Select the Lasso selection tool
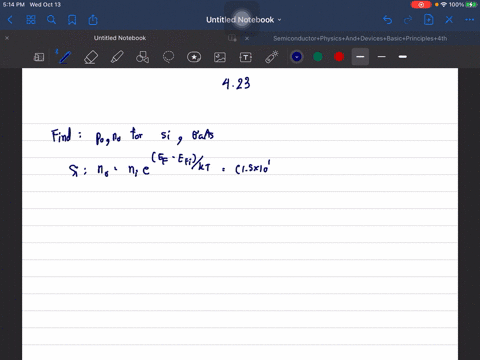 [x=168, y=57]
